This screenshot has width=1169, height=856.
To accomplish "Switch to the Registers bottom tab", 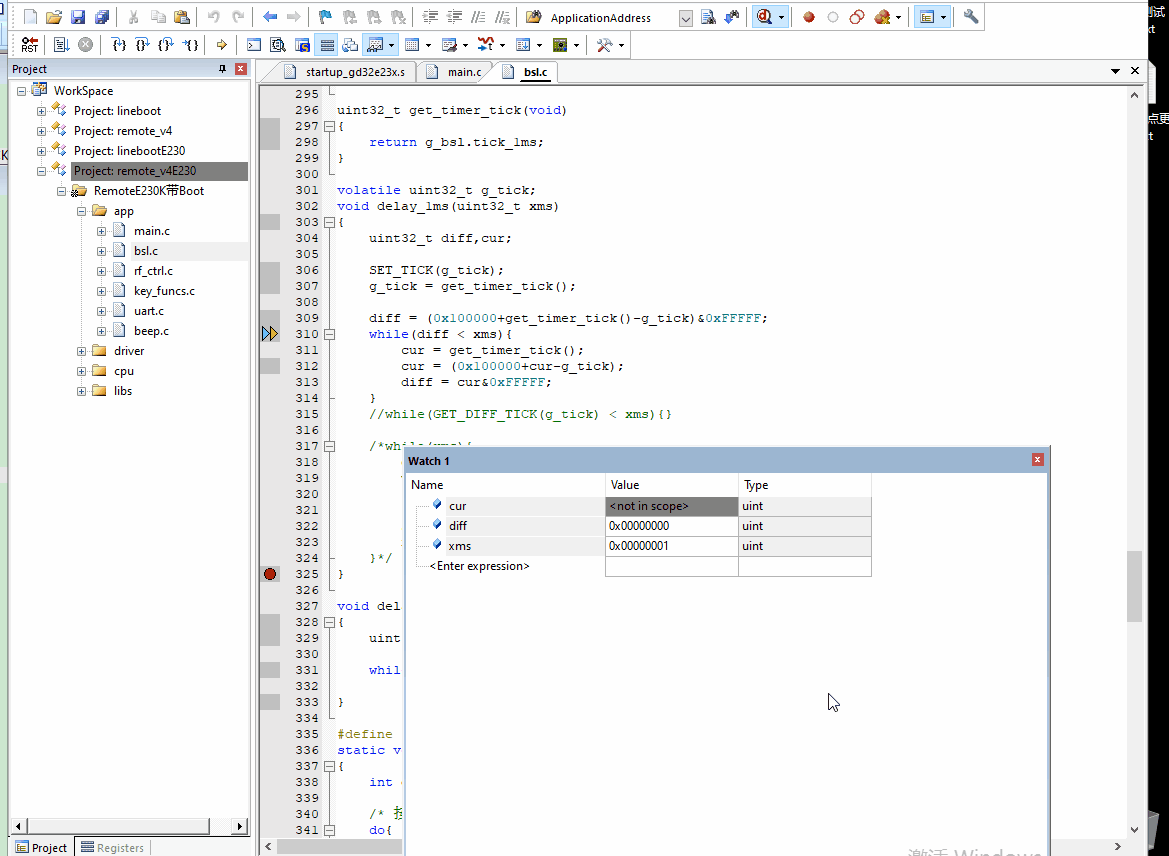I will click(x=112, y=848).
